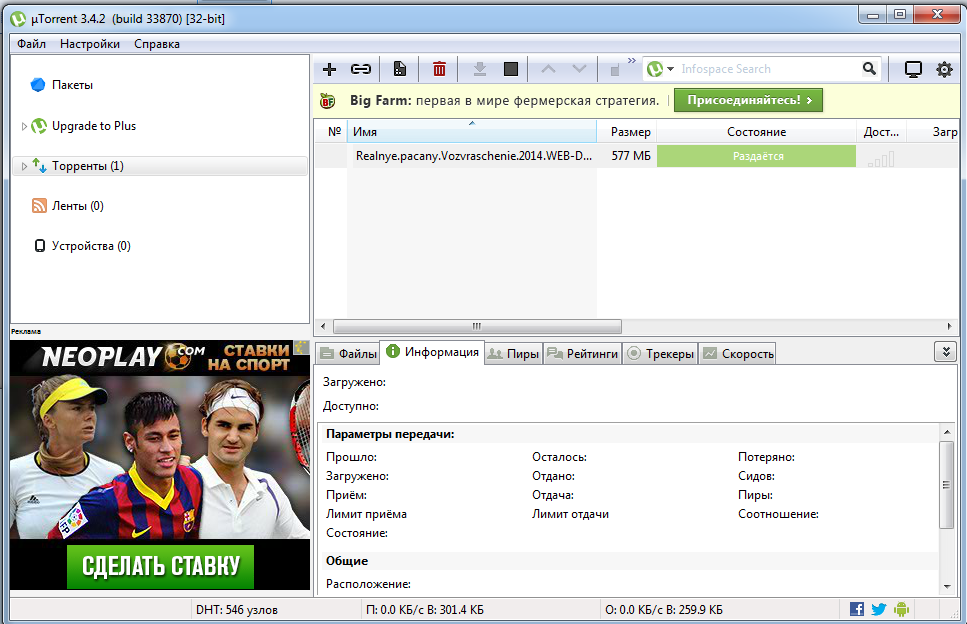Switch to the Пиры tab
967x624 pixels.
pos(514,354)
